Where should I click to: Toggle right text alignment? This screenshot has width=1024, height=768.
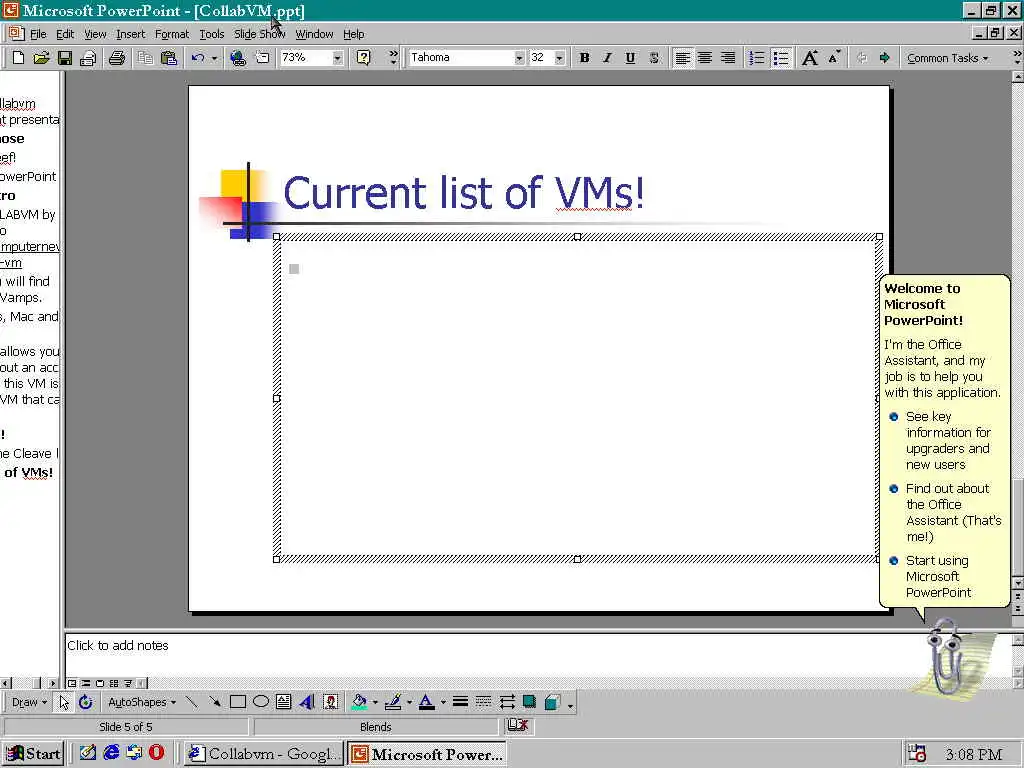(x=728, y=58)
